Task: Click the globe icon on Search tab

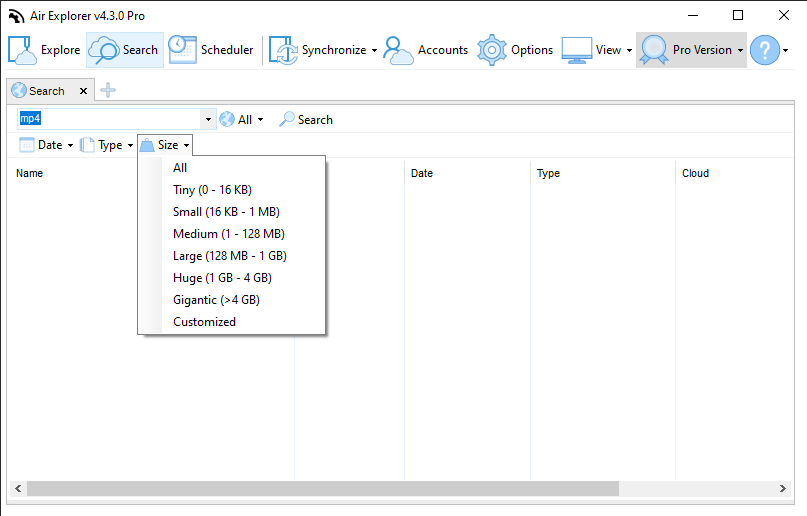Action: click(x=19, y=91)
